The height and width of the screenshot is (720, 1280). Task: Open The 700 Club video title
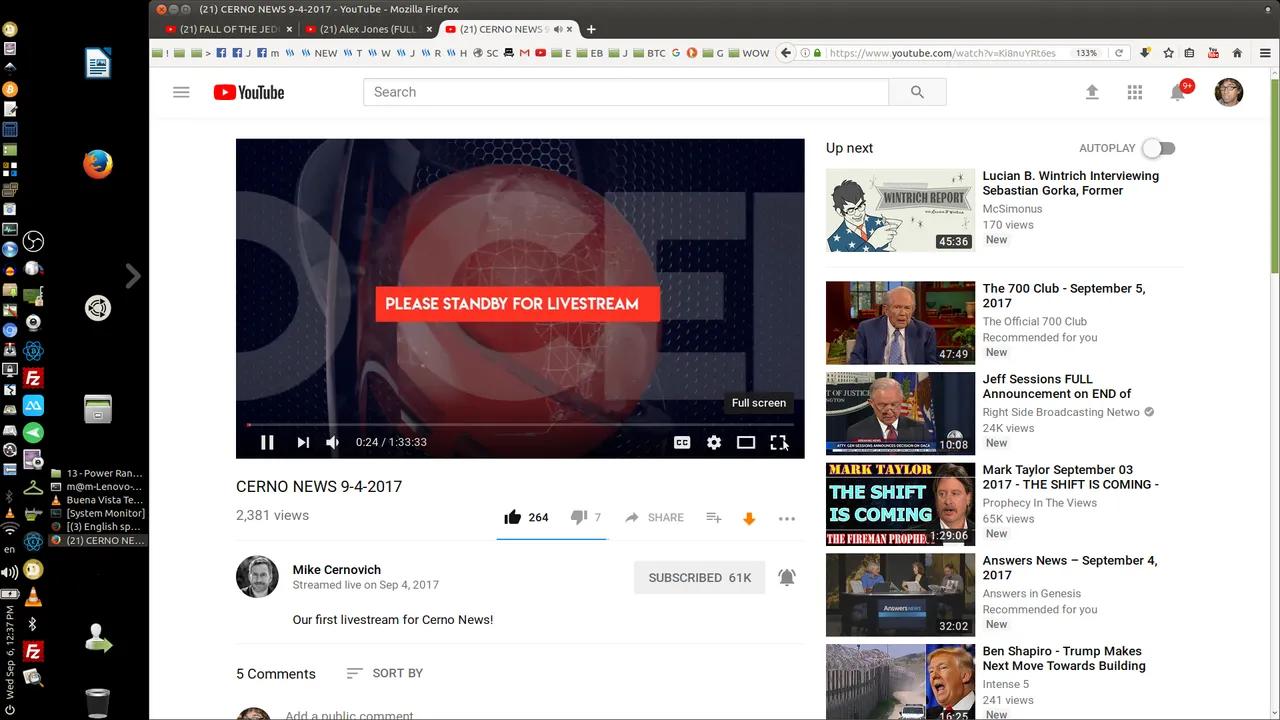click(1064, 295)
